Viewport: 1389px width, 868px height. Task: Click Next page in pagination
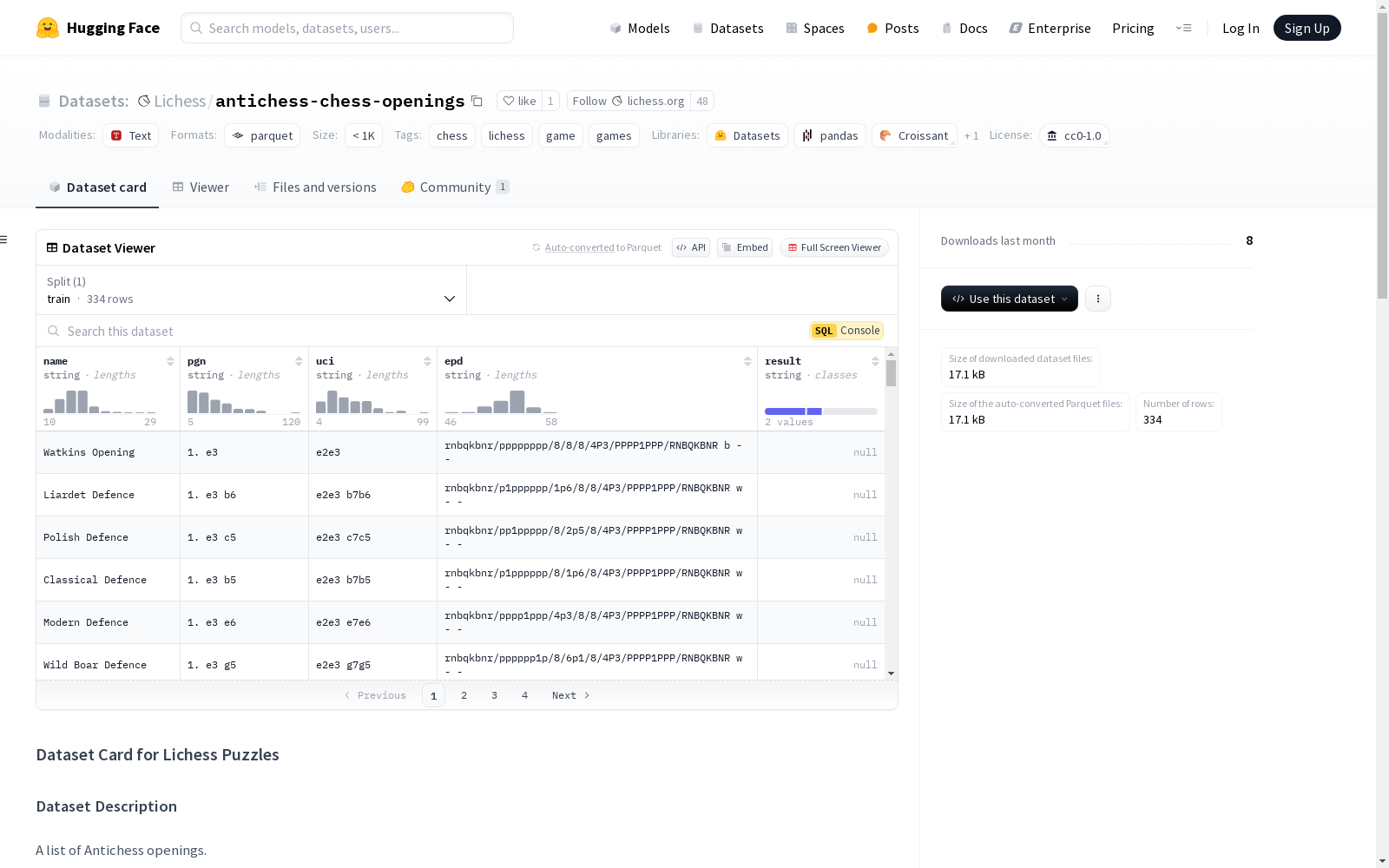[x=571, y=695]
